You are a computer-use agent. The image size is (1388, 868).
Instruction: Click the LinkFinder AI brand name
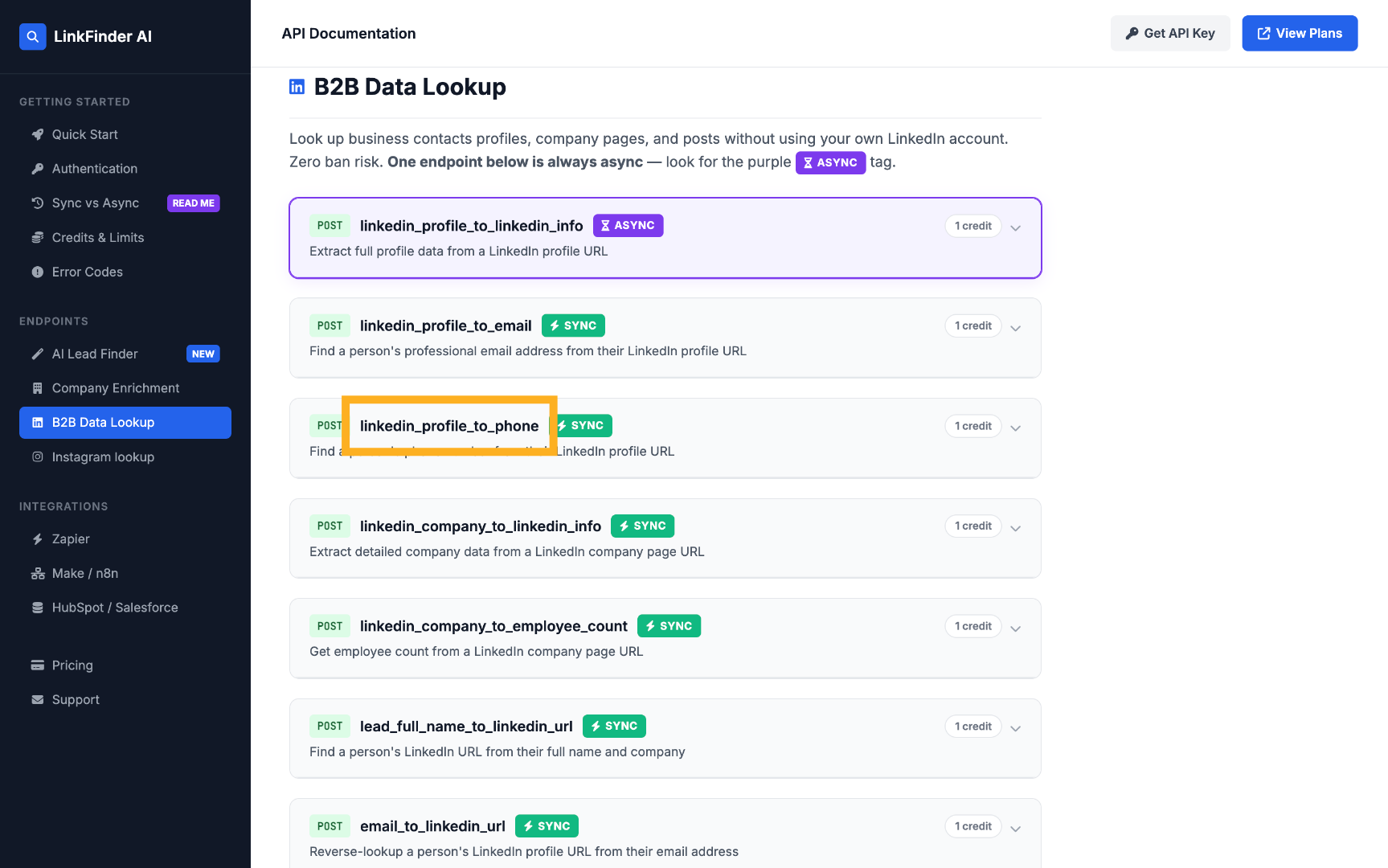(103, 36)
